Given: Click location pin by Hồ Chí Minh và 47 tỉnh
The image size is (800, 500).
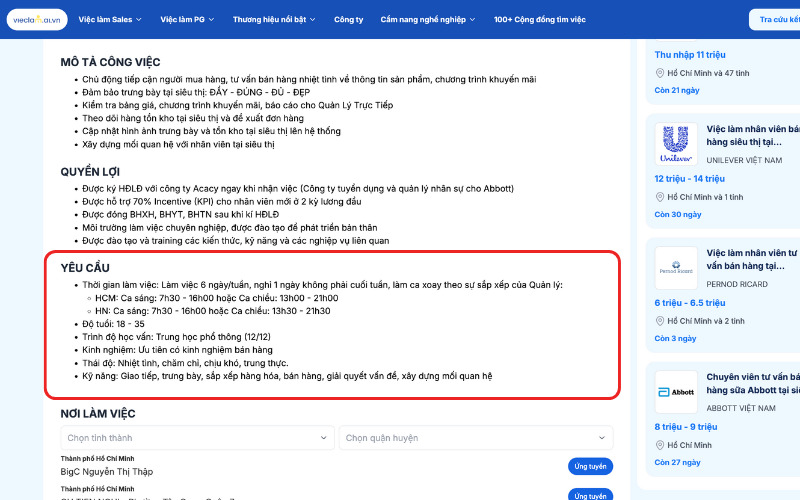Looking at the screenshot, I should [x=660, y=73].
